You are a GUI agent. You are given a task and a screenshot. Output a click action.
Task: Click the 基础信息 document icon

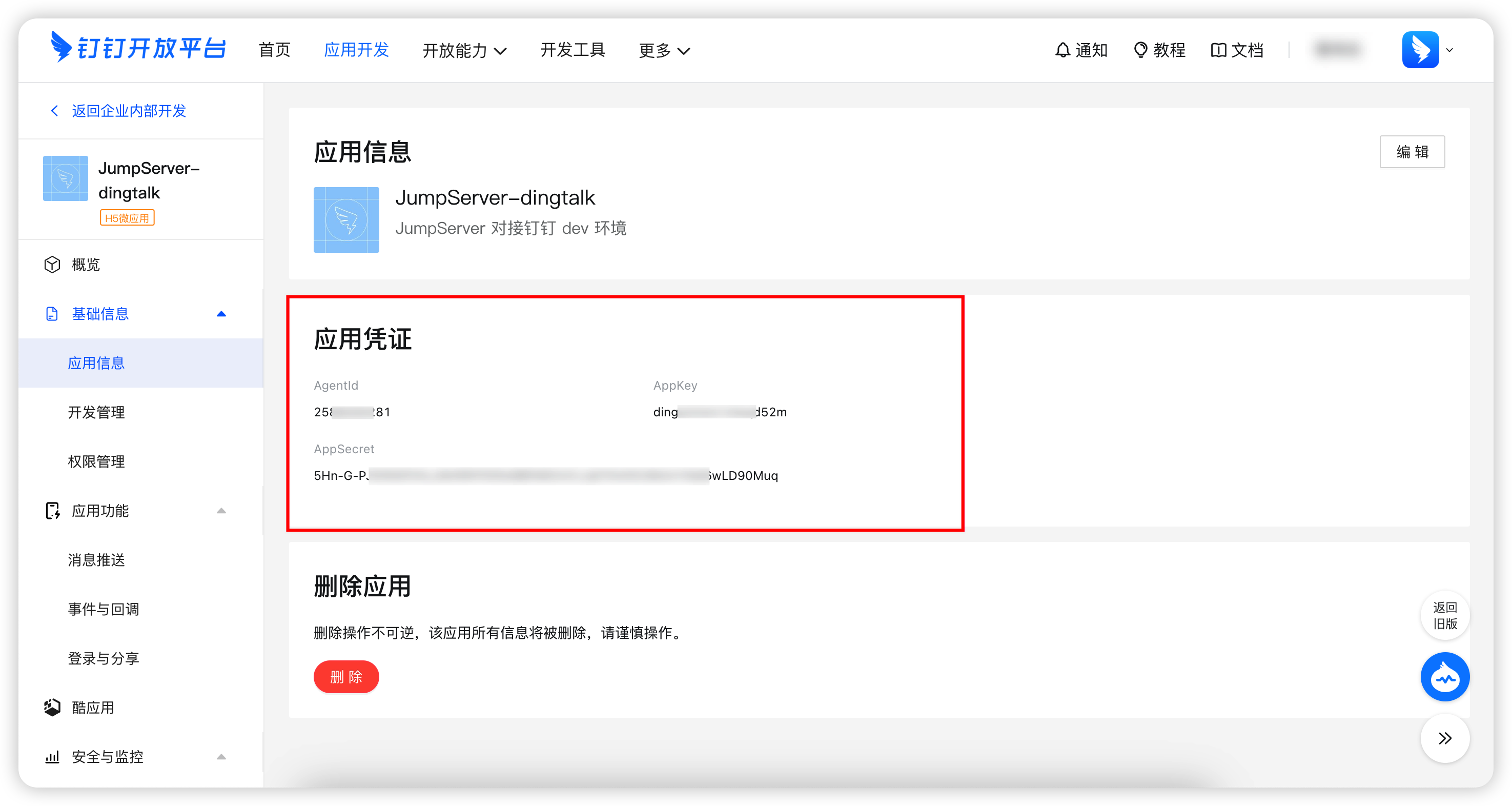(x=52, y=314)
